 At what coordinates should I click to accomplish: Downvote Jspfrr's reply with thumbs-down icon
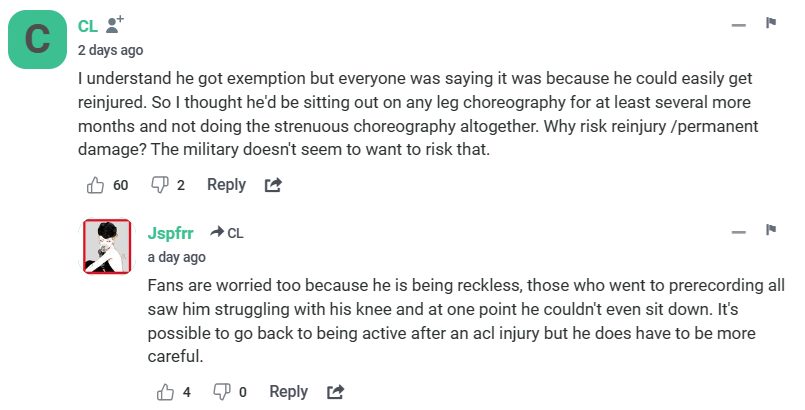click(222, 392)
